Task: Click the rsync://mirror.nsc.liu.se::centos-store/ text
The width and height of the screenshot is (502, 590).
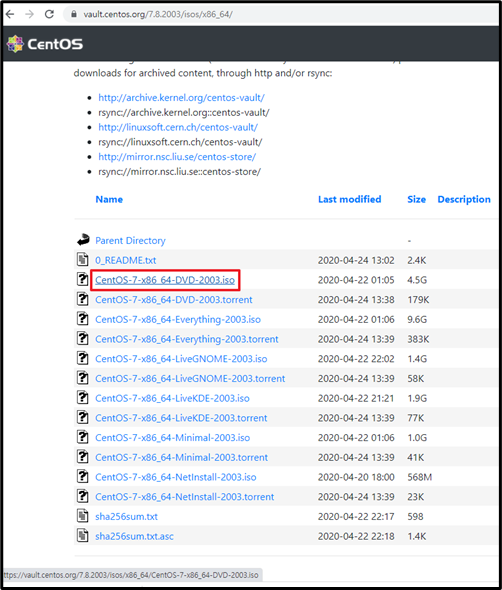Action: point(180,172)
